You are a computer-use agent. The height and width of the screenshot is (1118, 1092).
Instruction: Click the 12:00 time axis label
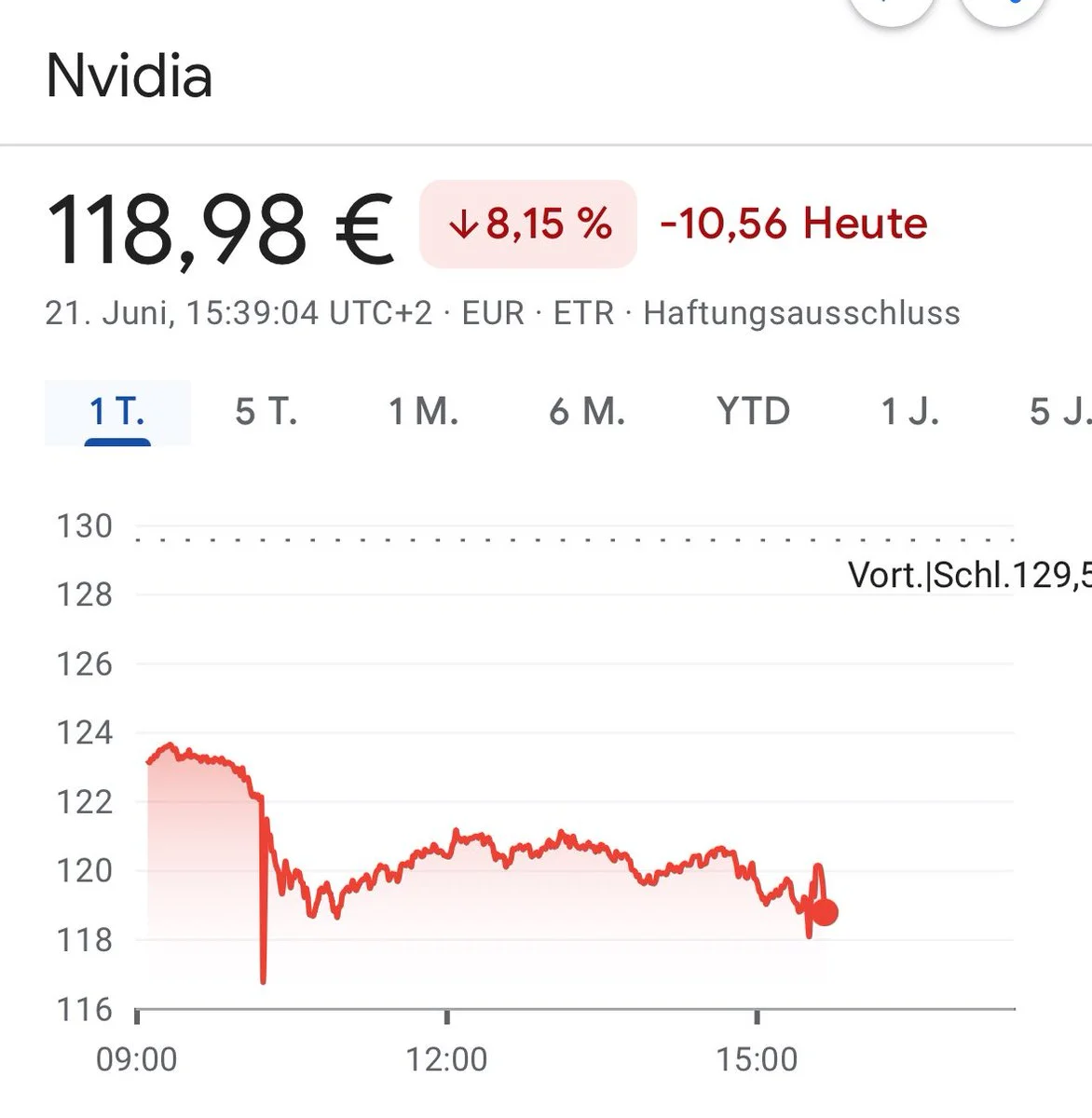pos(446,1059)
